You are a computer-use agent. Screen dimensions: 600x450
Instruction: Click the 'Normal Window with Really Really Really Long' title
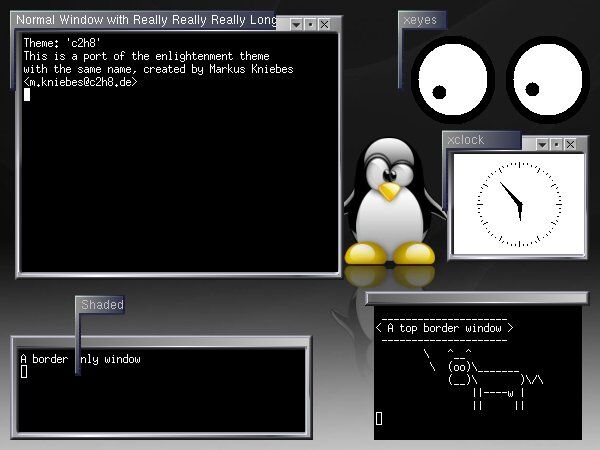coord(146,20)
